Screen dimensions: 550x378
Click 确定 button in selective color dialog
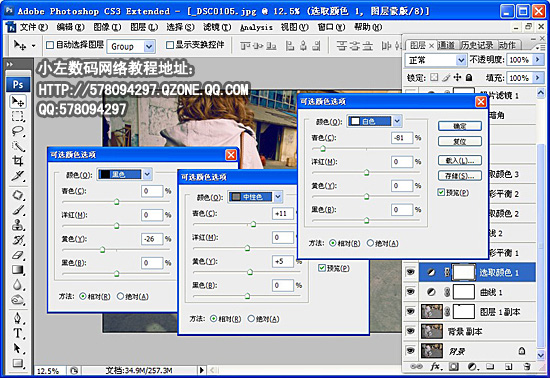[460, 126]
